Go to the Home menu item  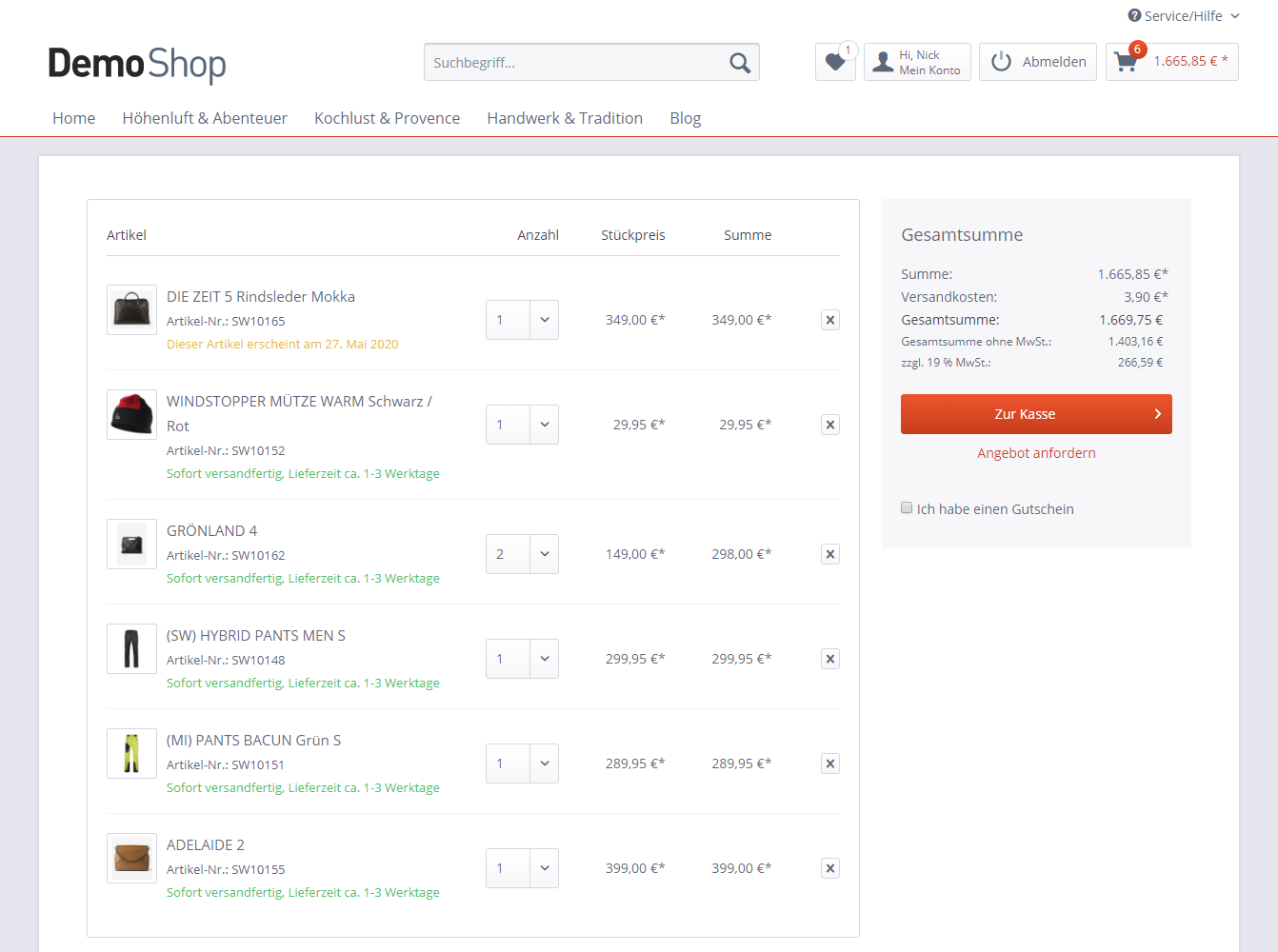[x=74, y=118]
